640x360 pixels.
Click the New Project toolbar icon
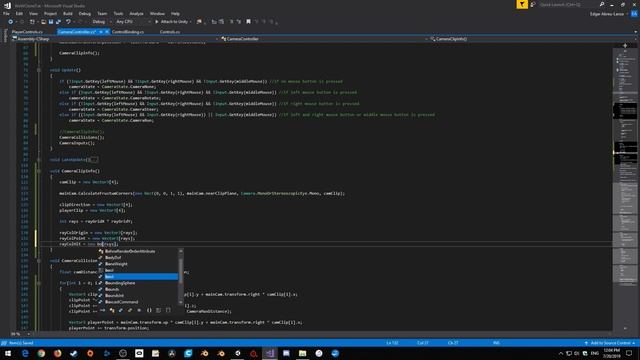[32, 22]
